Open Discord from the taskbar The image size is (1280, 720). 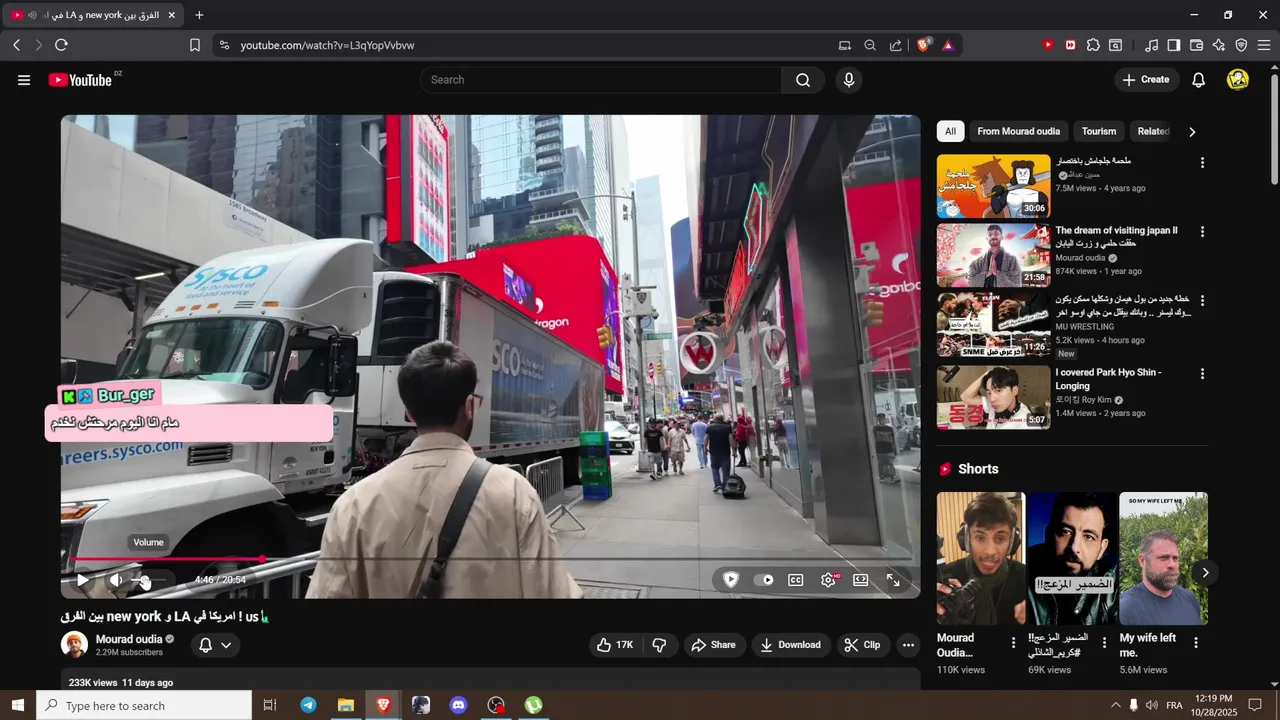(459, 705)
